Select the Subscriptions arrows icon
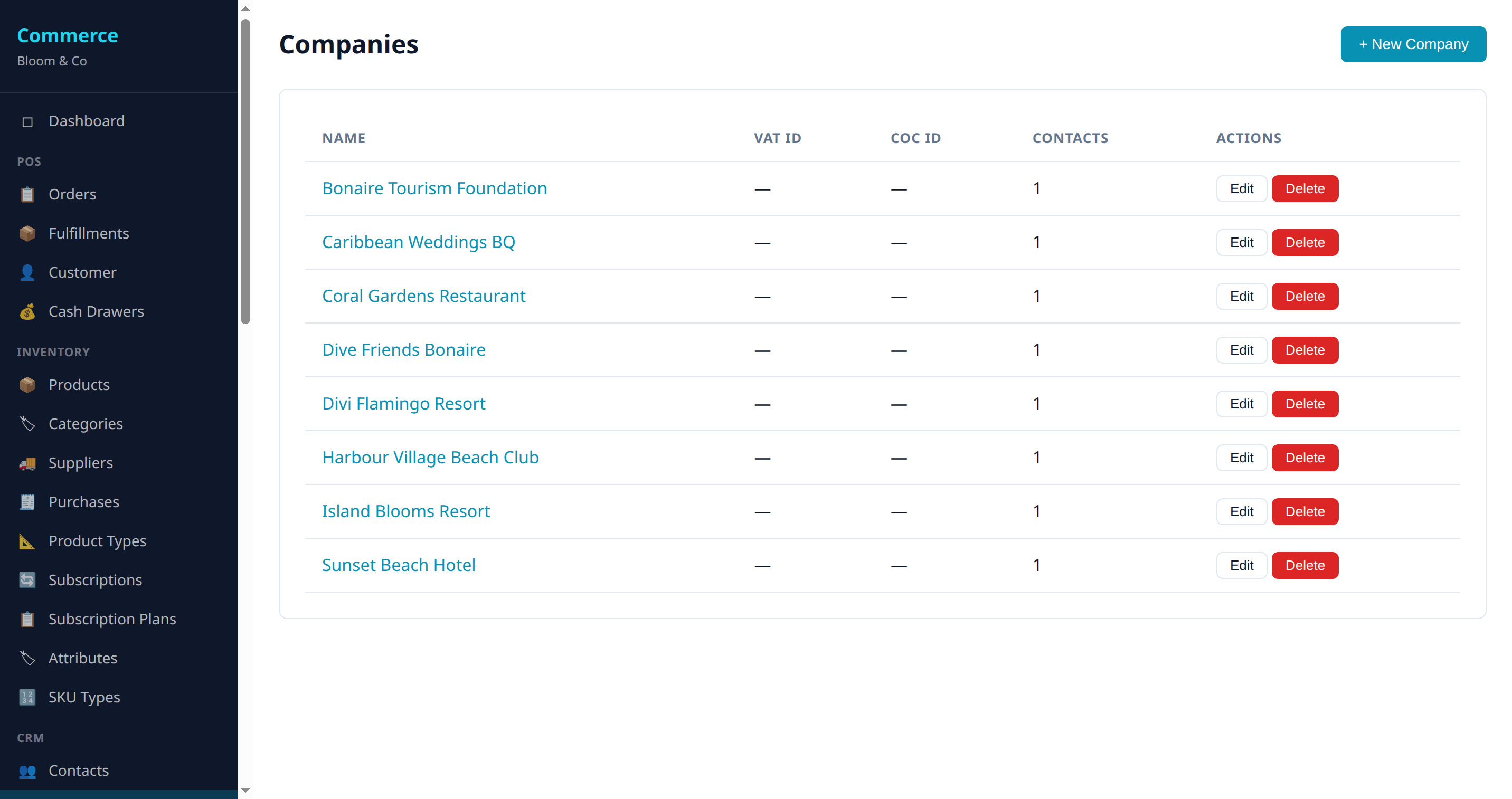The width and height of the screenshot is (1512, 799). 27,579
